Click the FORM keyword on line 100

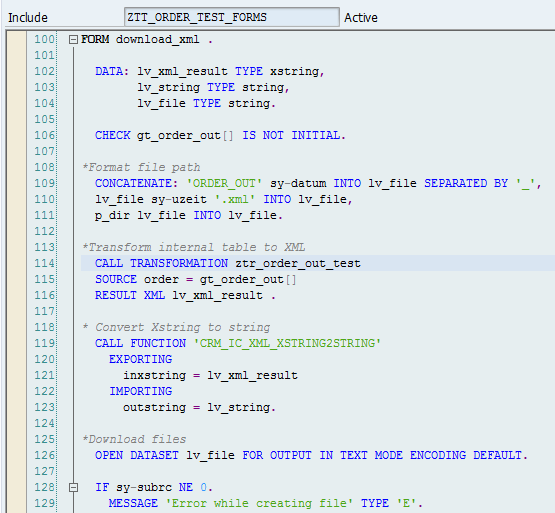pyautogui.click(x=95, y=39)
